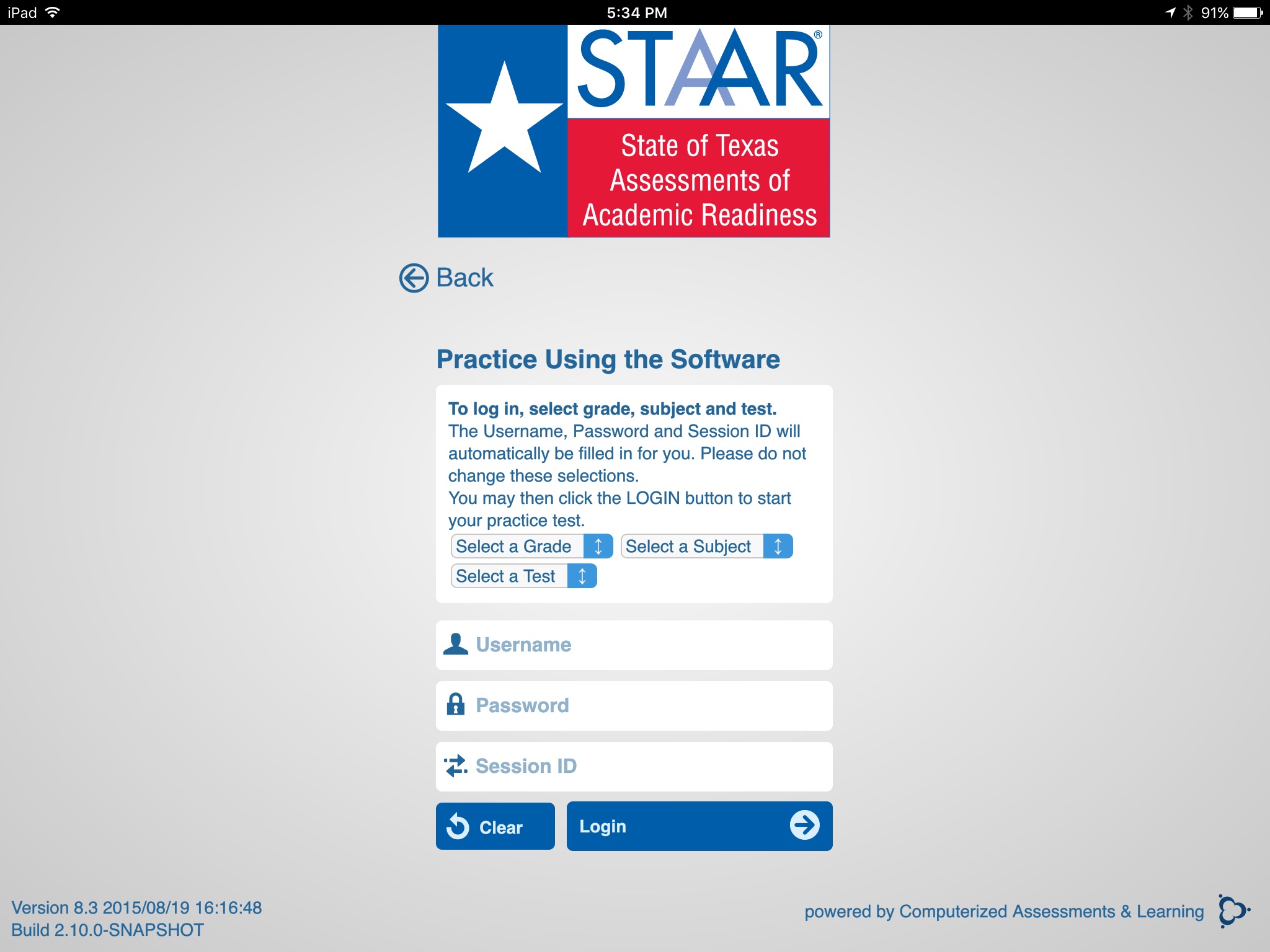The width and height of the screenshot is (1270, 952).
Task: Click the Login arrow icon
Action: click(x=808, y=826)
